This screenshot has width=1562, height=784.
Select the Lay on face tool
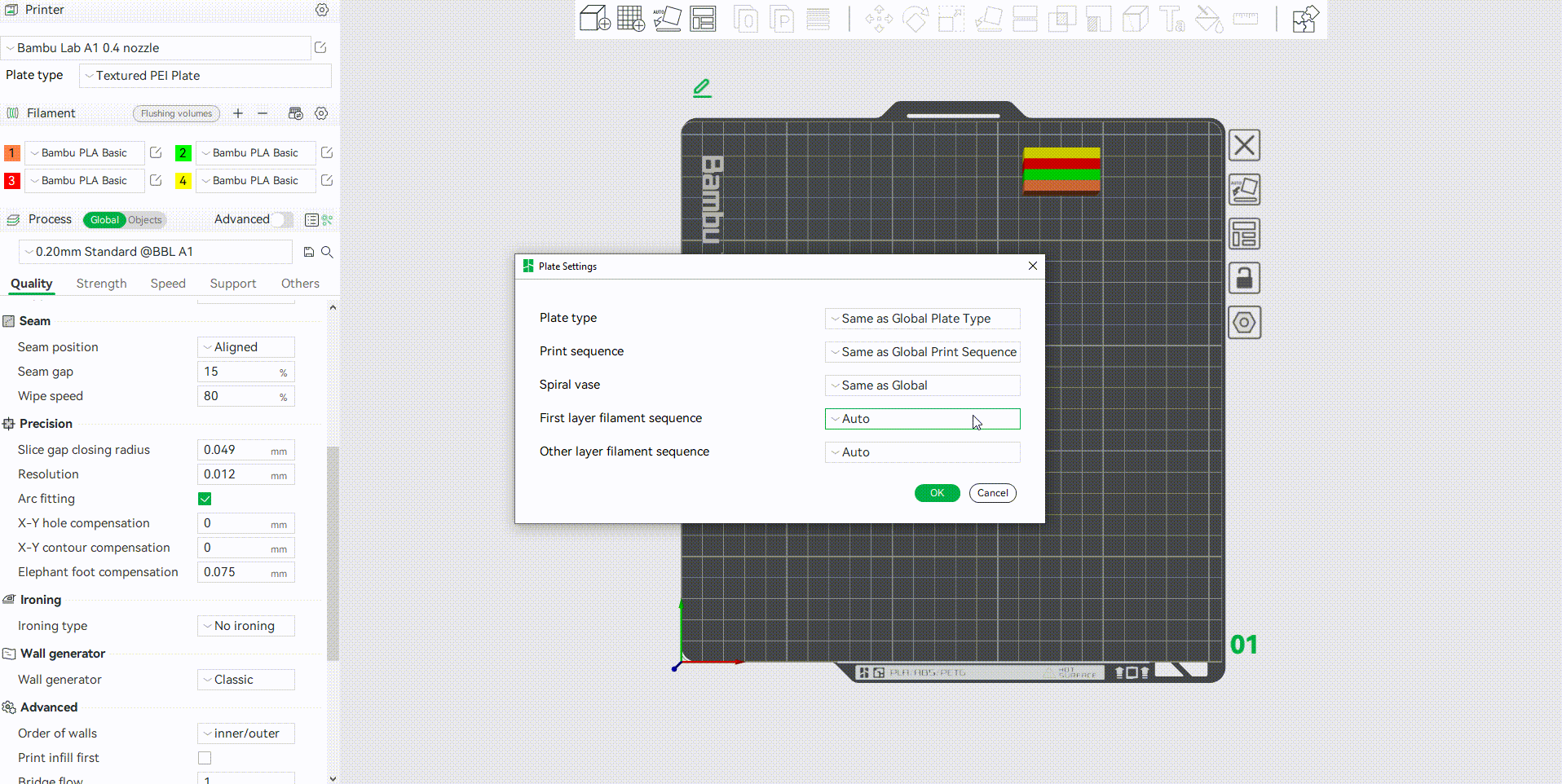988,19
